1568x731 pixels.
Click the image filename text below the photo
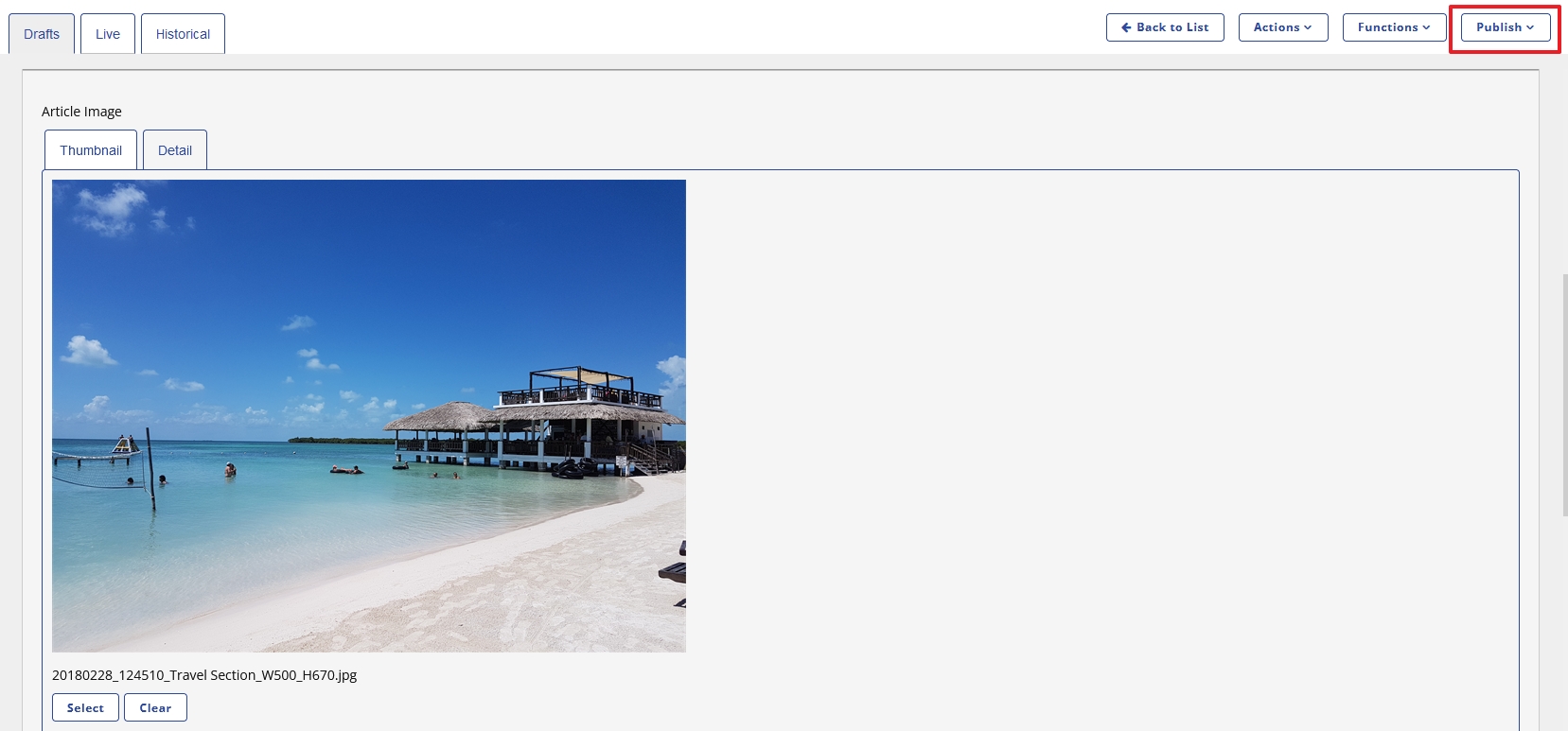click(x=204, y=675)
